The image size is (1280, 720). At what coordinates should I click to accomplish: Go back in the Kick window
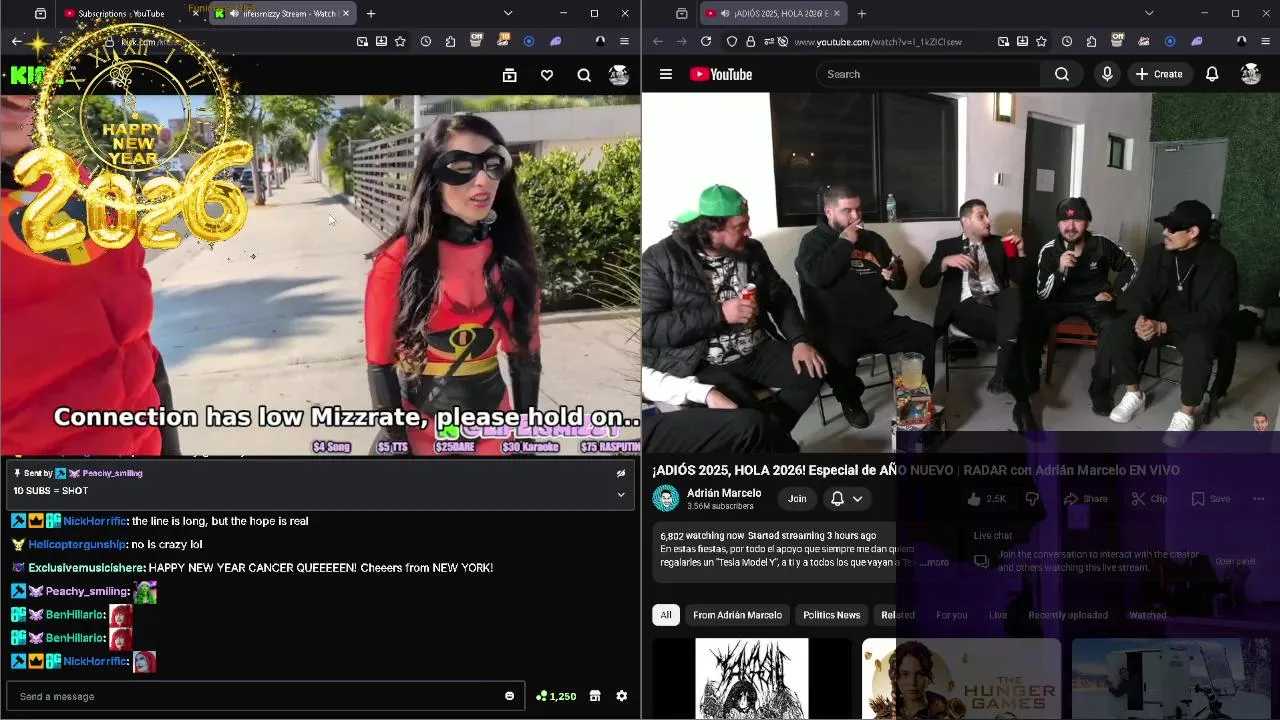(x=16, y=41)
